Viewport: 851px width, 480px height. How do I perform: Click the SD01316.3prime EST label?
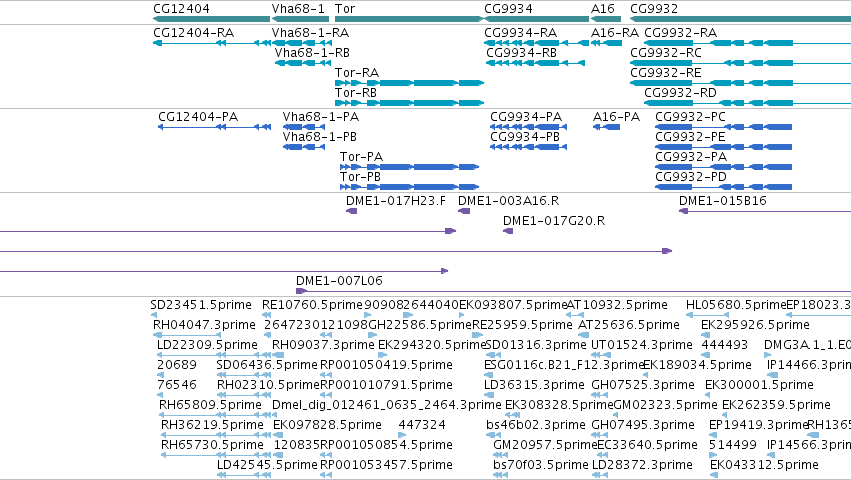[x=536, y=345]
